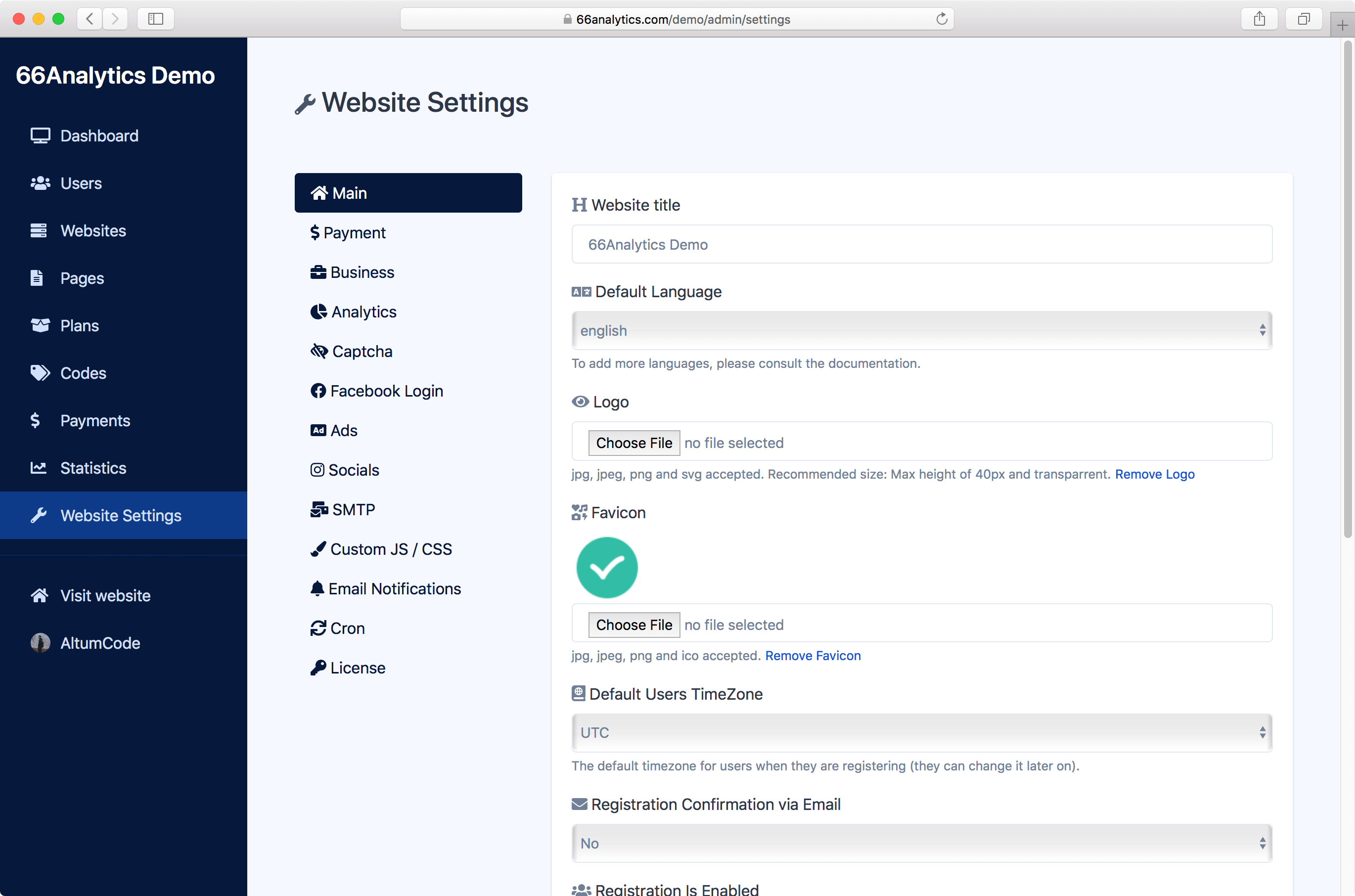Click the page vertical scrollbar
1355x896 pixels.
tap(1348, 286)
